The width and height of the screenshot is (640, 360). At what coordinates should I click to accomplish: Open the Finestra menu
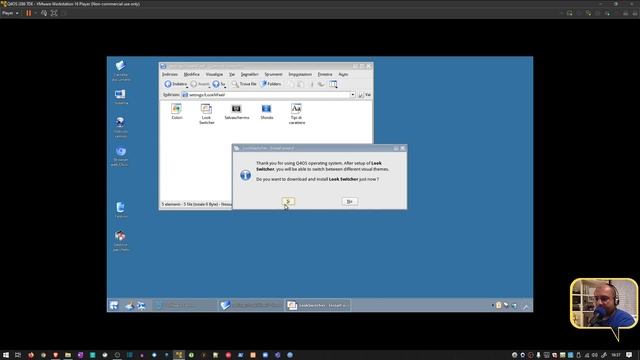pyautogui.click(x=325, y=74)
